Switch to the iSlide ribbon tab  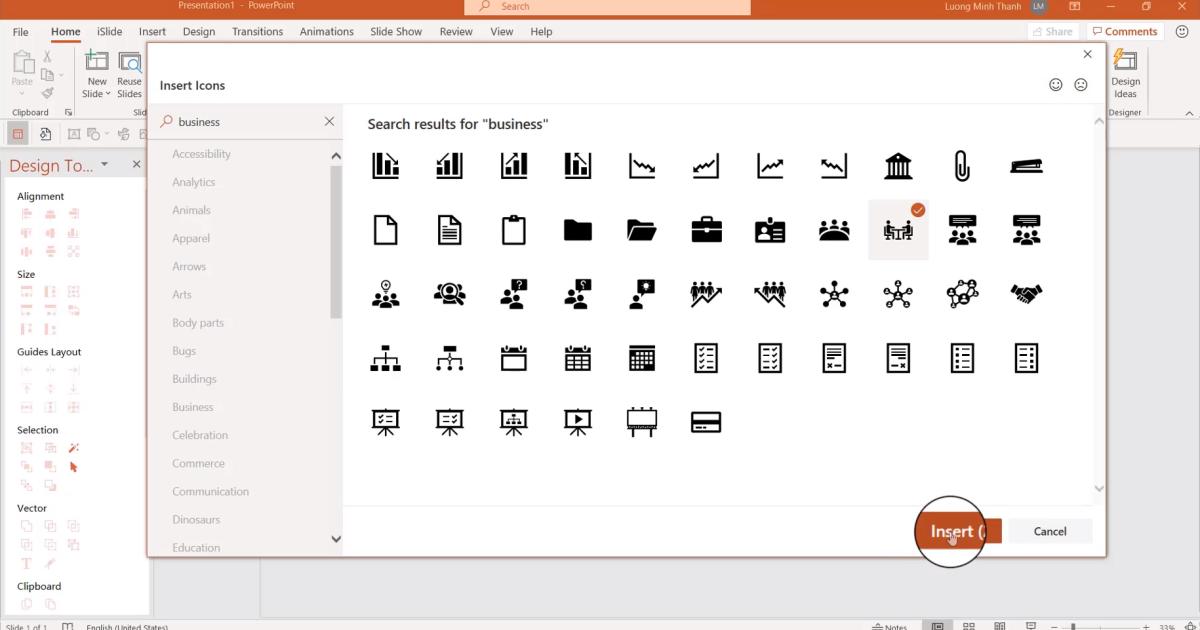108,31
